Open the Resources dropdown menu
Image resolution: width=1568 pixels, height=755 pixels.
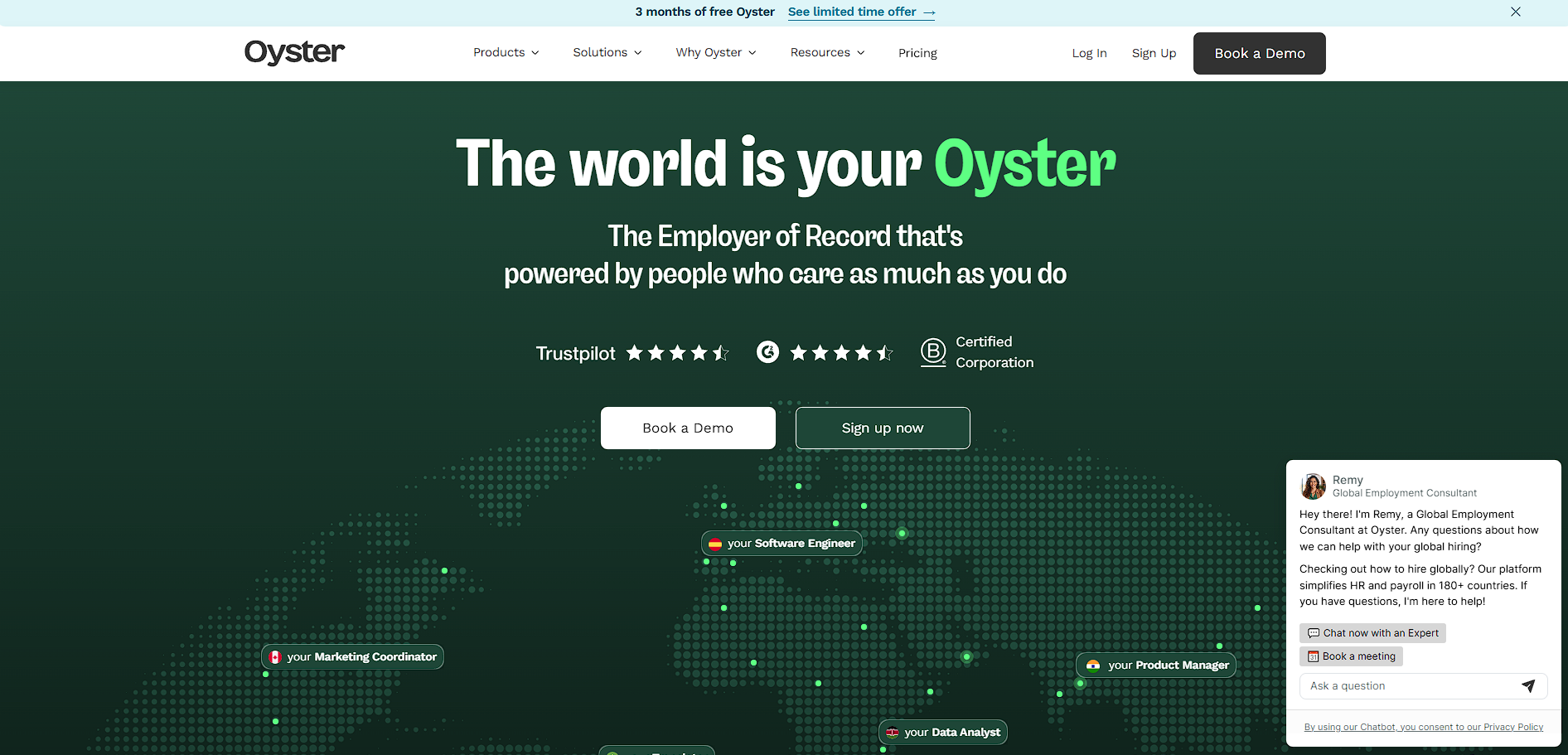point(827,52)
